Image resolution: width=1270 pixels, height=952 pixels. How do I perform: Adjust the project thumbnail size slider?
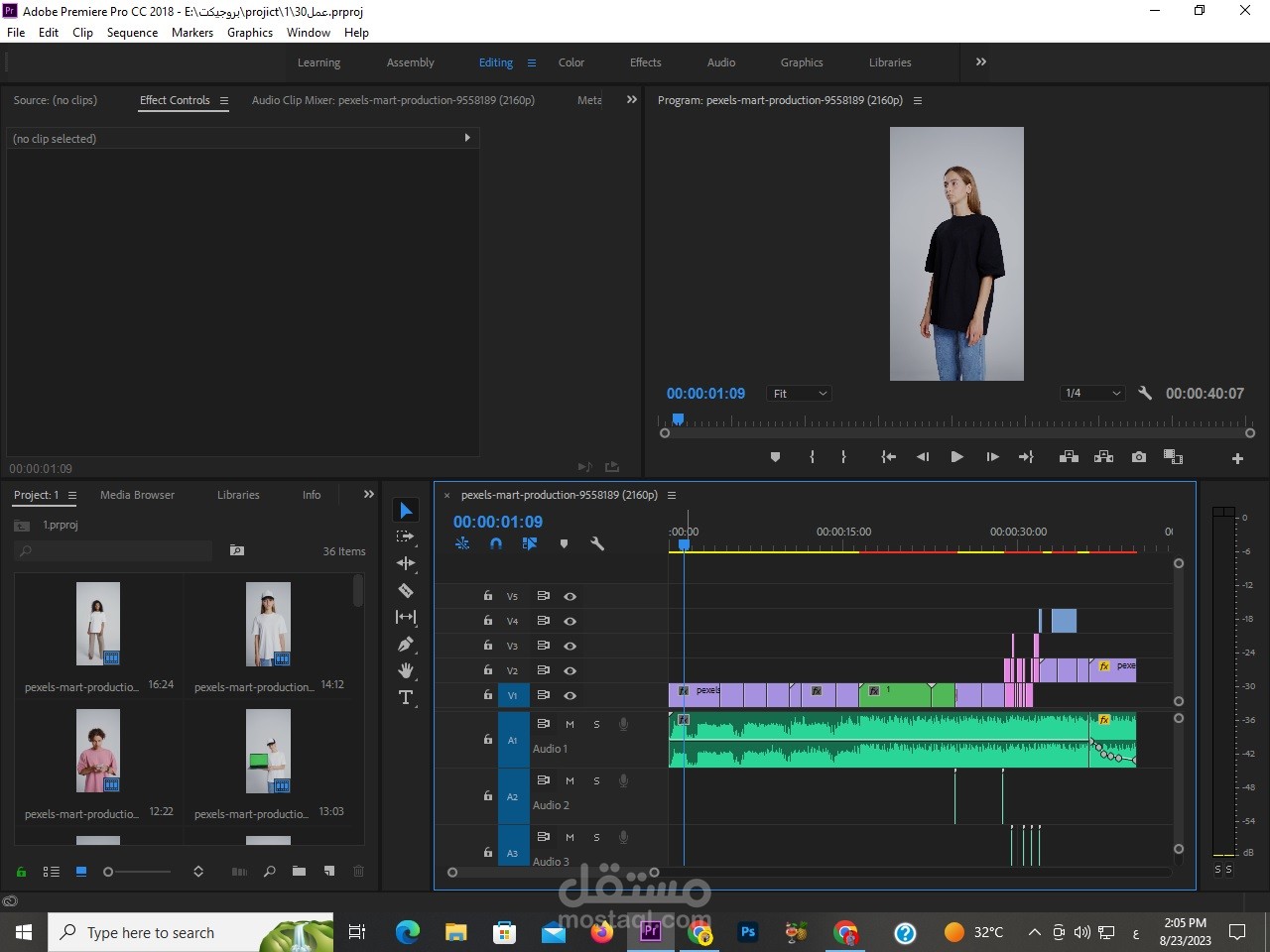click(x=109, y=872)
